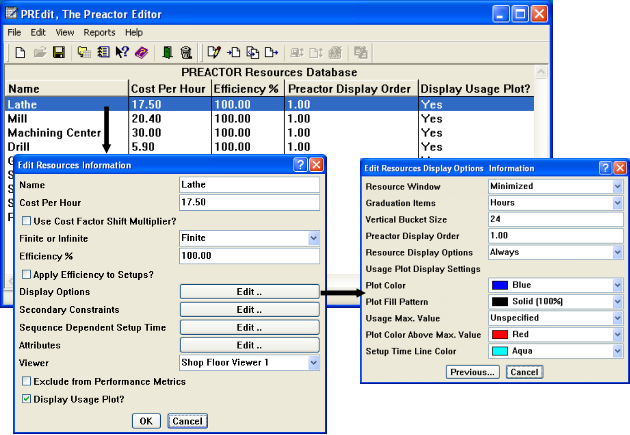The height and width of the screenshot is (435, 630).
Task: Expand the Plot Fill Pattern dropdown
Action: (x=618, y=301)
